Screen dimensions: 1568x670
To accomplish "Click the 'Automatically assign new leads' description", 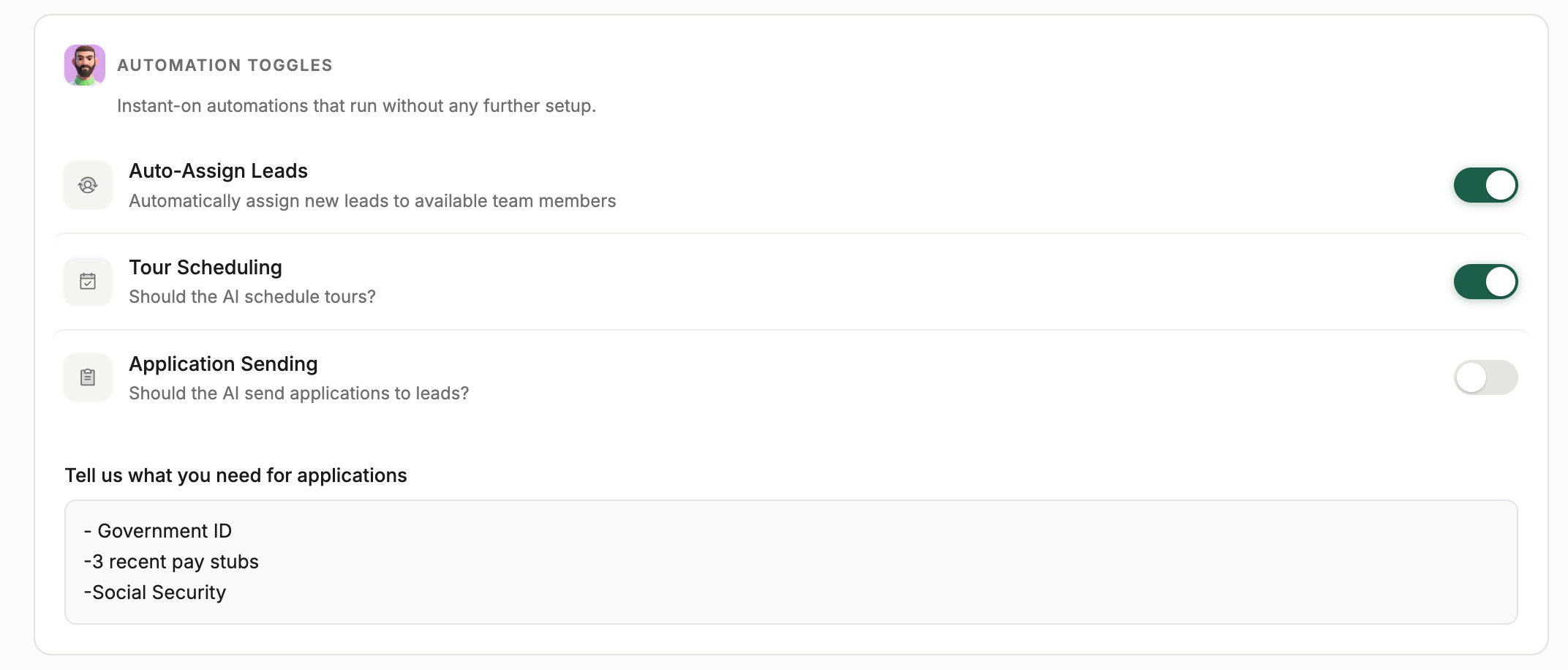I will tap(372, 201).
